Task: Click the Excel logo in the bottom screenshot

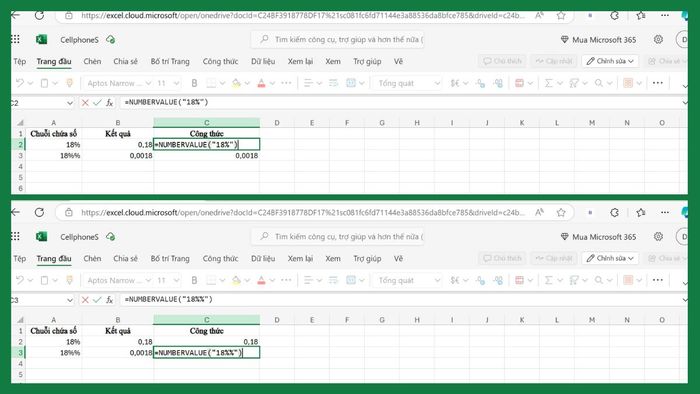Action: 41,236
